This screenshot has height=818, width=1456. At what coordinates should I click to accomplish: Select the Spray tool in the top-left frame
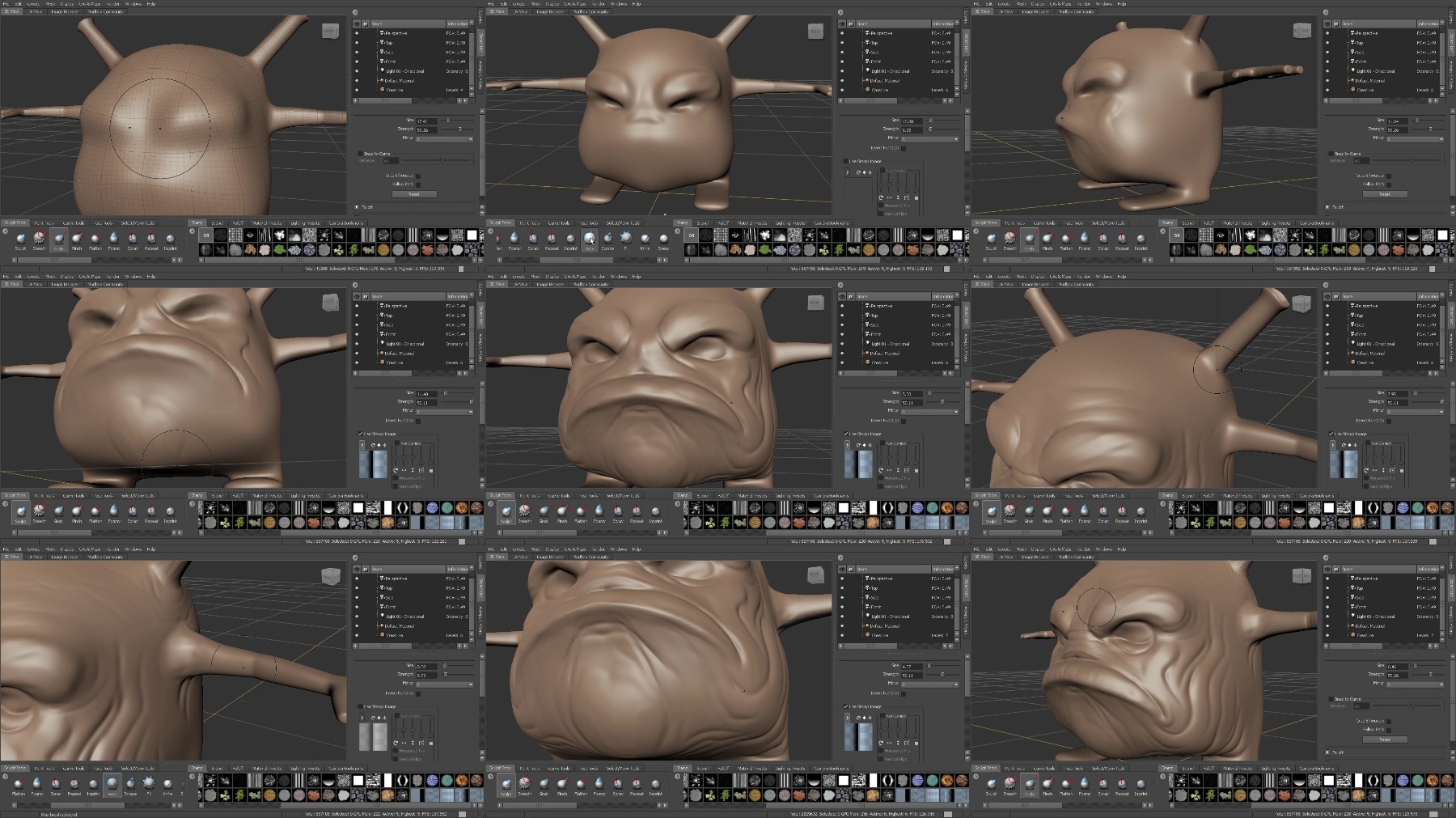pos(133,240)
